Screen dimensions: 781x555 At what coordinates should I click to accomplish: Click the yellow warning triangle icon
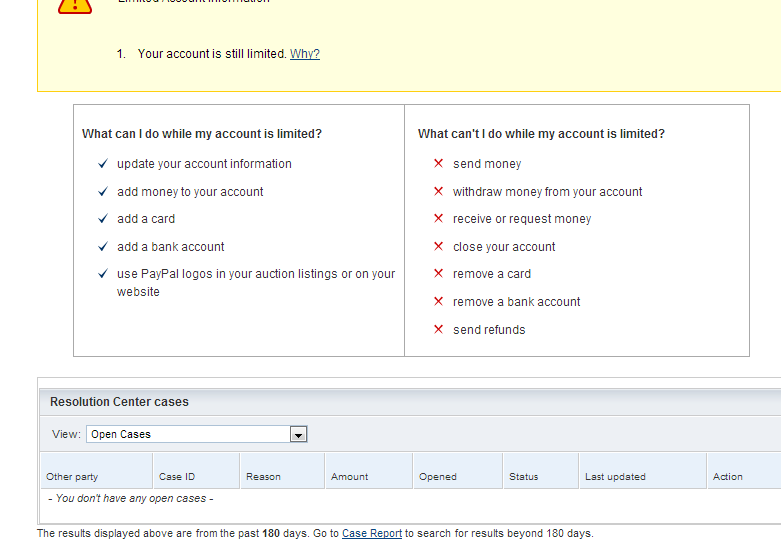tap(74, 5)
